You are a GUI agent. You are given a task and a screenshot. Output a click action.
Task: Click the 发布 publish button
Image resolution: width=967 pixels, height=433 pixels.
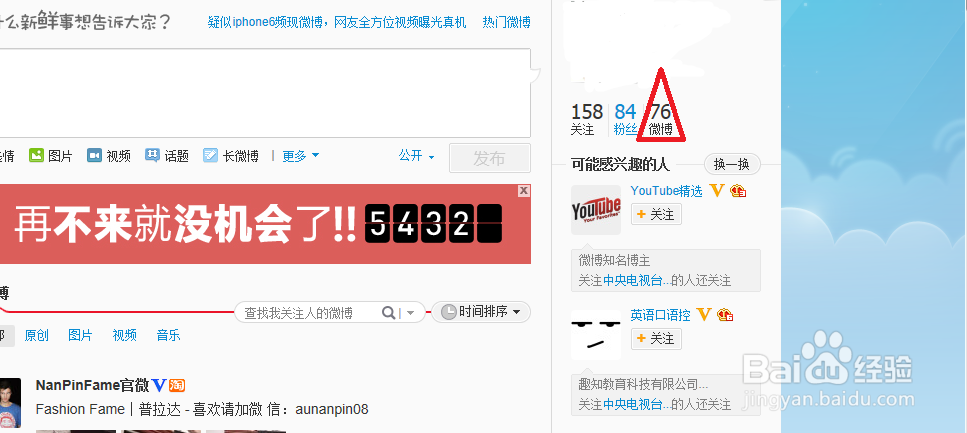point(490,158)
